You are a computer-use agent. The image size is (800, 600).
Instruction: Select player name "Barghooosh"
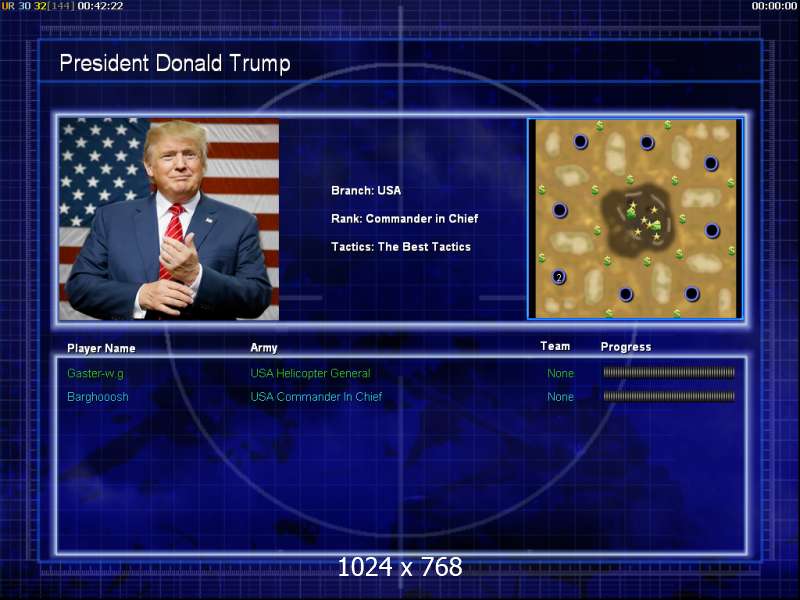tap(97, 396)
